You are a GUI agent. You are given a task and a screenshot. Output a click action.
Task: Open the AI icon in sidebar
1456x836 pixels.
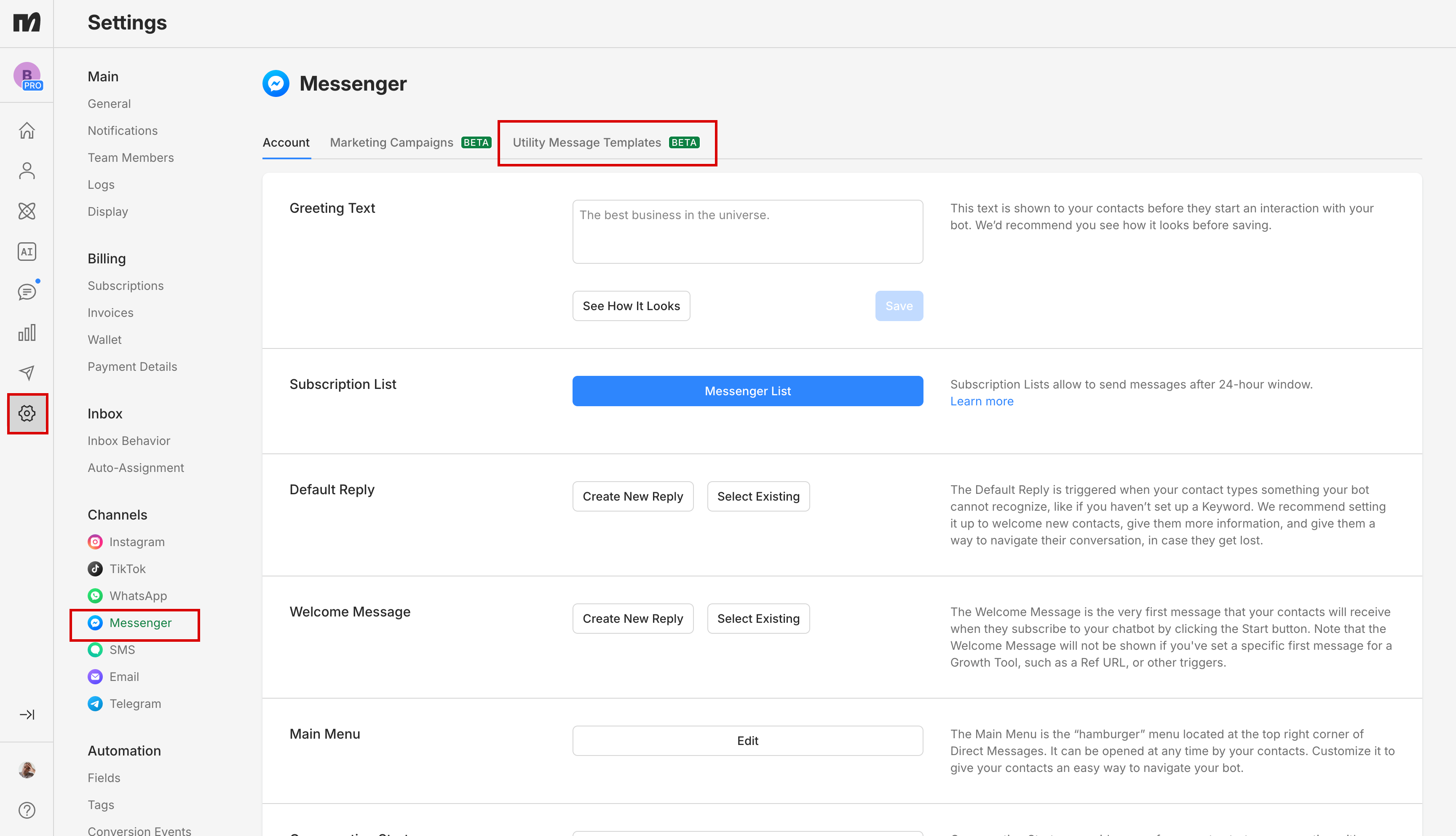coord(27,252)
